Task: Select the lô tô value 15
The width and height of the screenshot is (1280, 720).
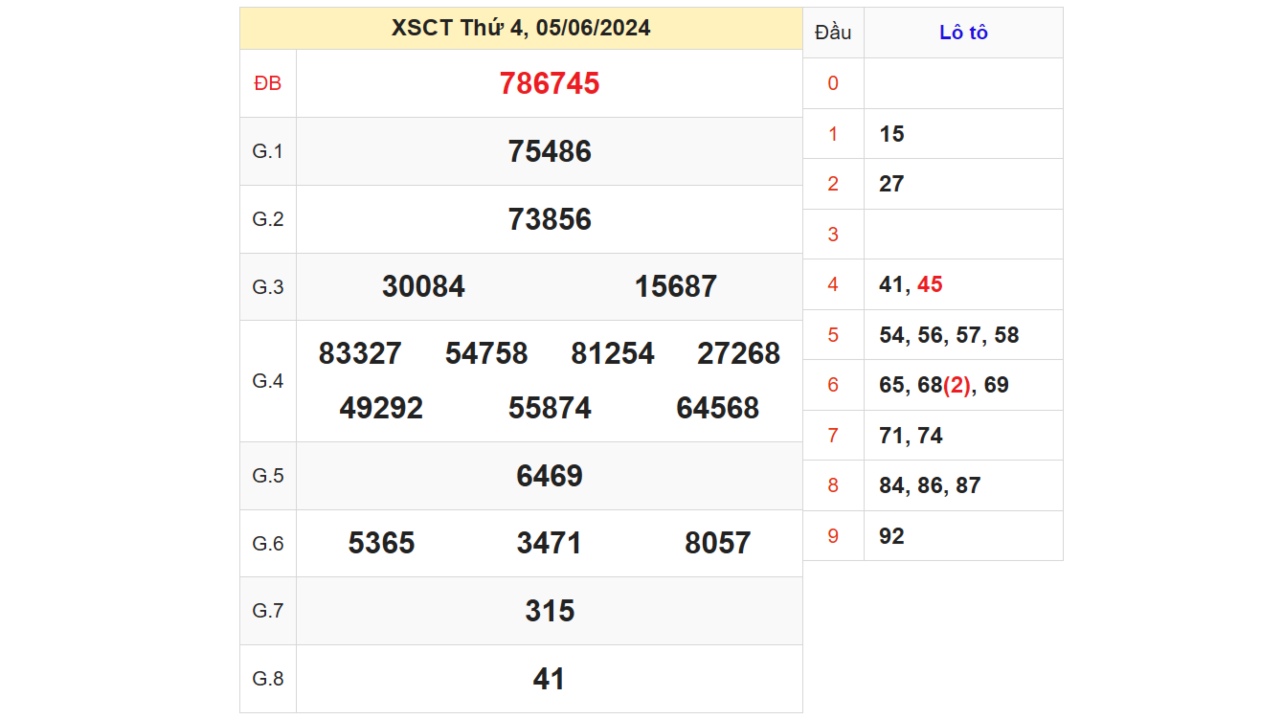Action: click(891, 134)
